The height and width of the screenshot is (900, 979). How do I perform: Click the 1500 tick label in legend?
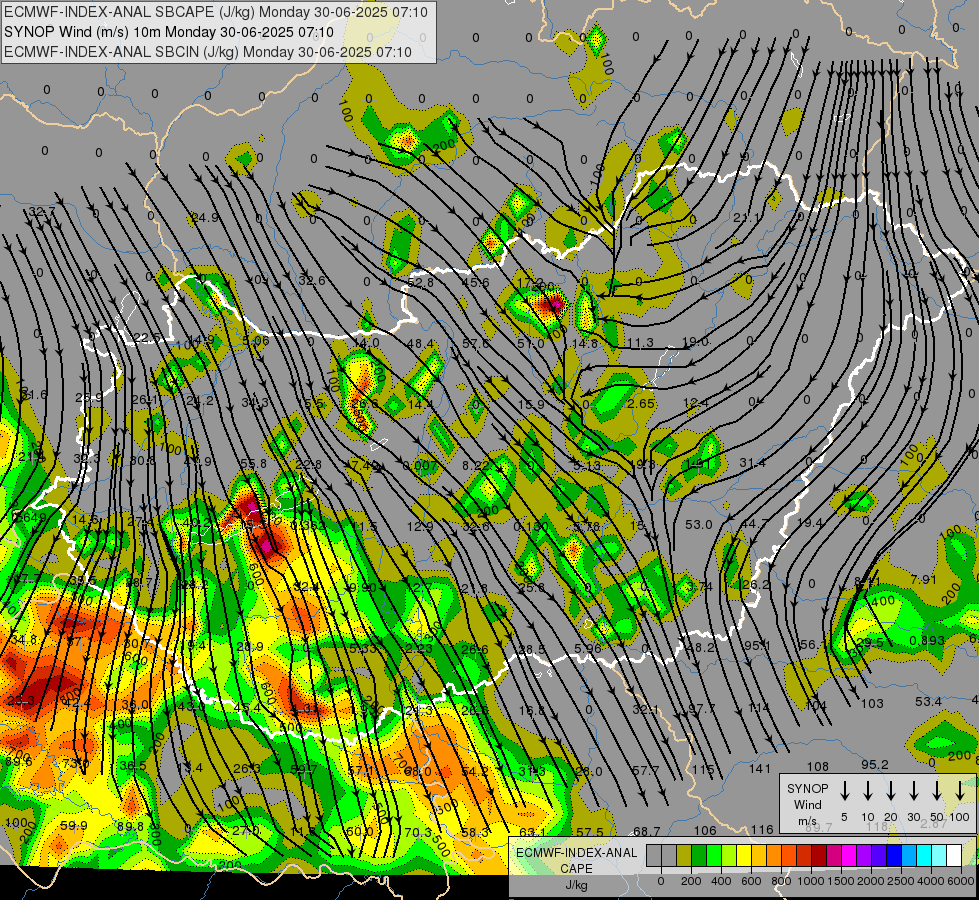(840, 881)
